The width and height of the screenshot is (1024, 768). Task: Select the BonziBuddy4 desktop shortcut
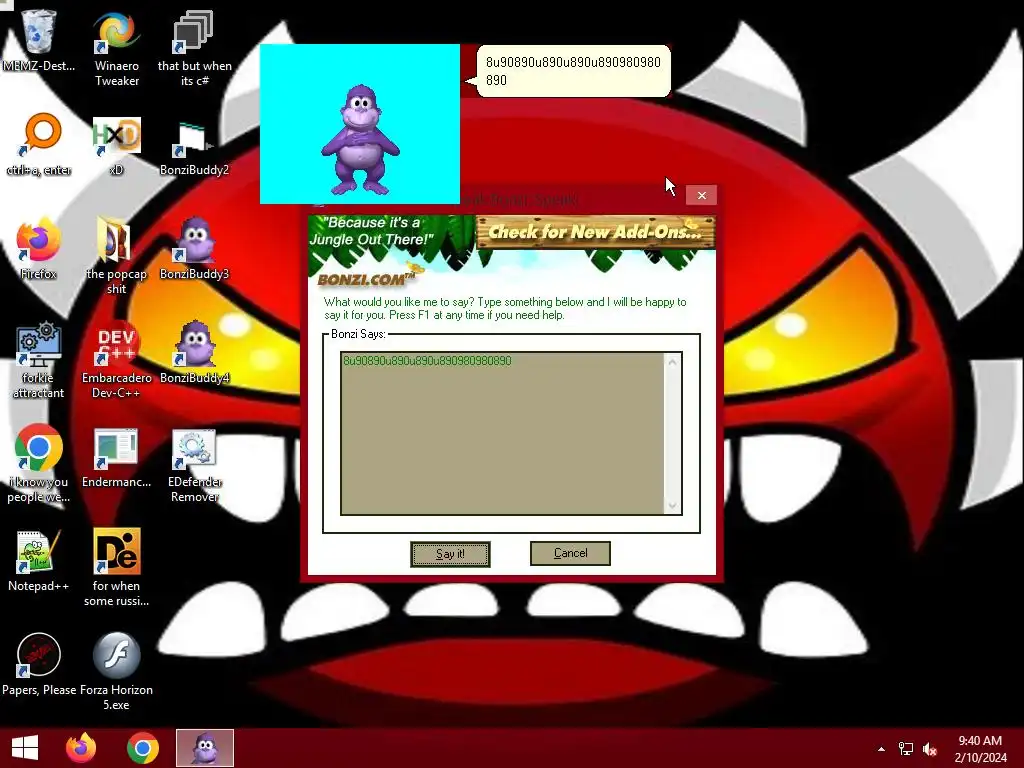point(194,353)
